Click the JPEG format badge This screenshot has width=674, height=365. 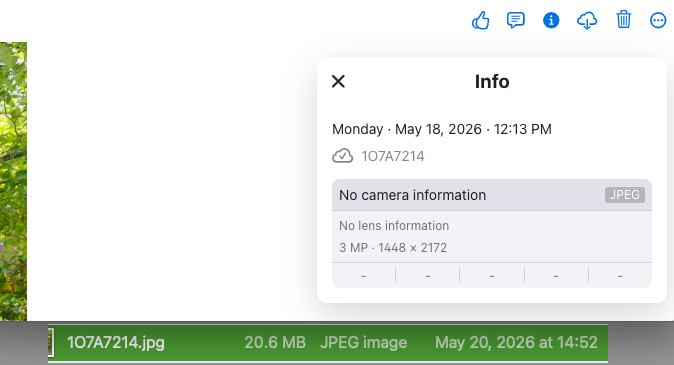(x=625, y=195)
